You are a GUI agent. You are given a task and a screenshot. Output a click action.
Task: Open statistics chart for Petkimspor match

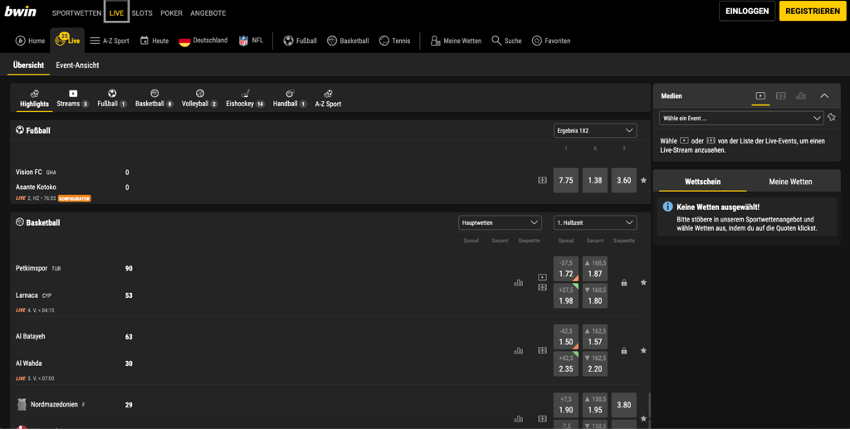pos(518,283)
